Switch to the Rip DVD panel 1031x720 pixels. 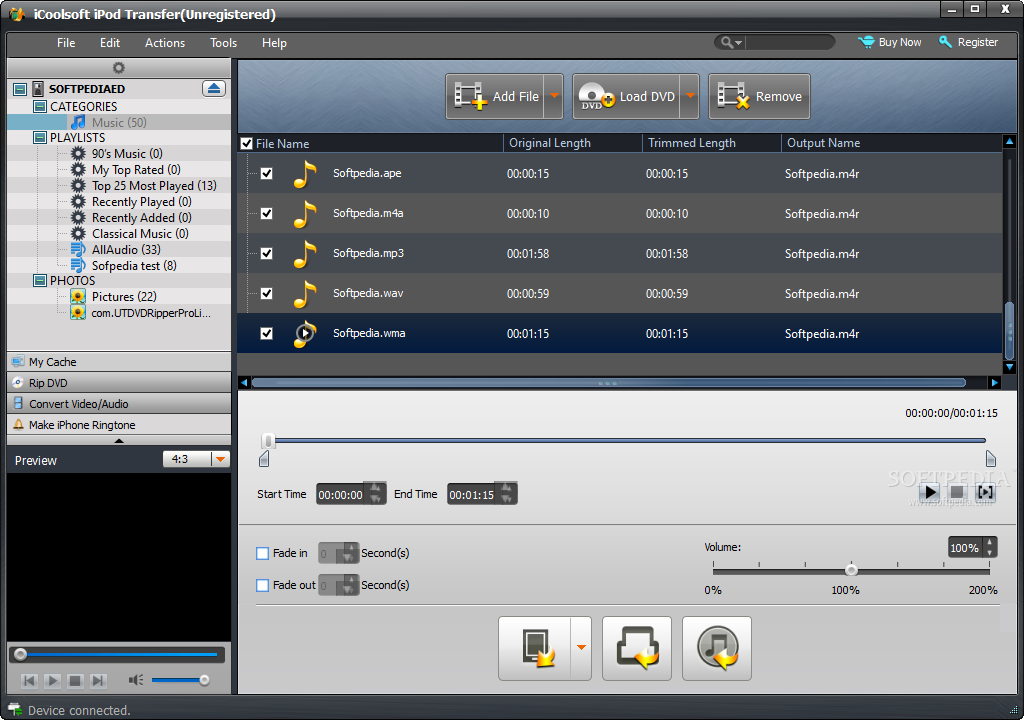119,383
